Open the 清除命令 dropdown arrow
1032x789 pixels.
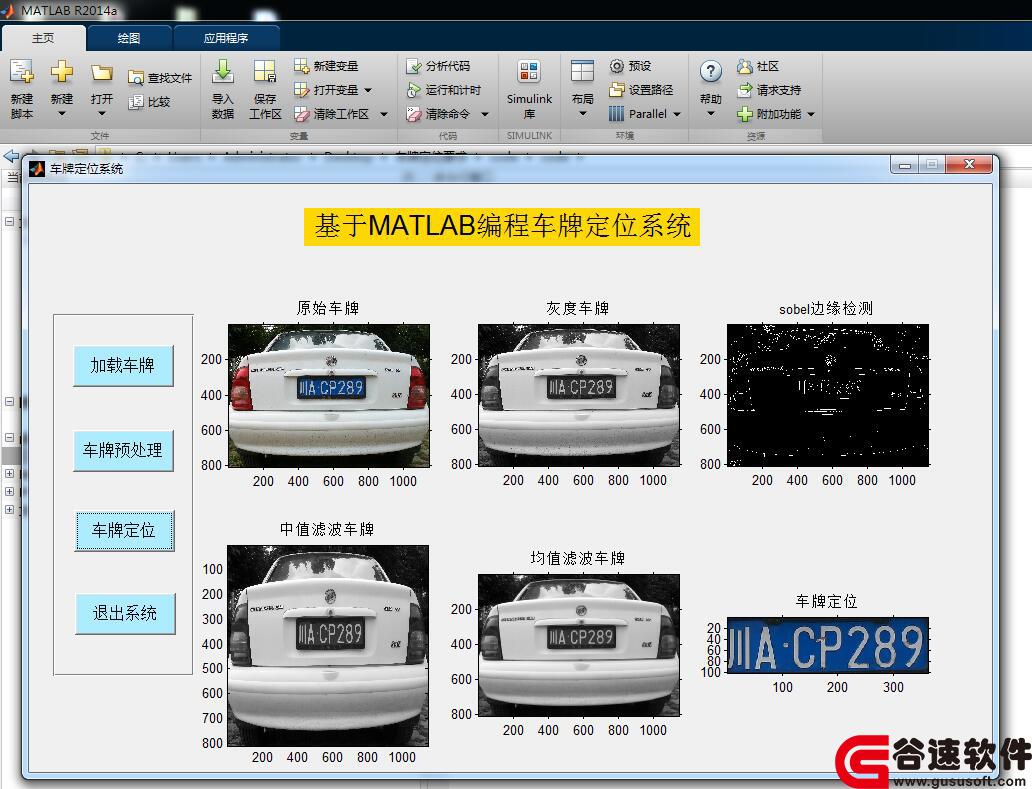click(484, 115)
